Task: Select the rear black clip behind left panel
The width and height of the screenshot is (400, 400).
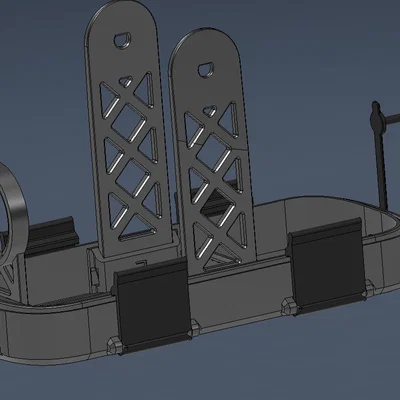Action: tap(52, 235)
